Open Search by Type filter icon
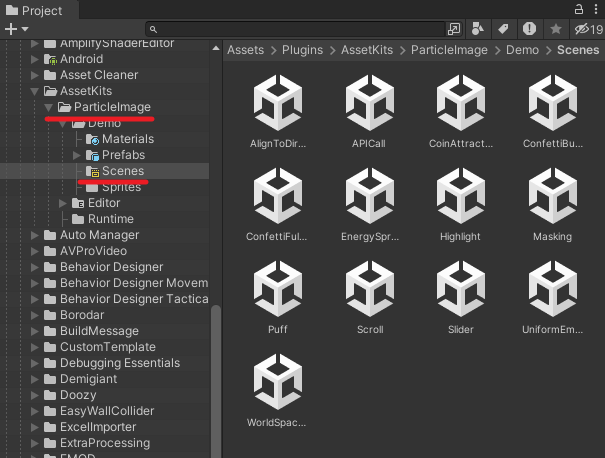 tap(478, 29)
